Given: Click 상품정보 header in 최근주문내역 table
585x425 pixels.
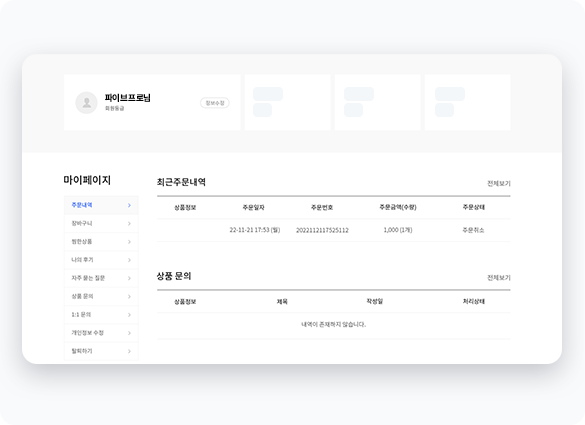Looking at the screenshot, I should (x=185, y=207).
